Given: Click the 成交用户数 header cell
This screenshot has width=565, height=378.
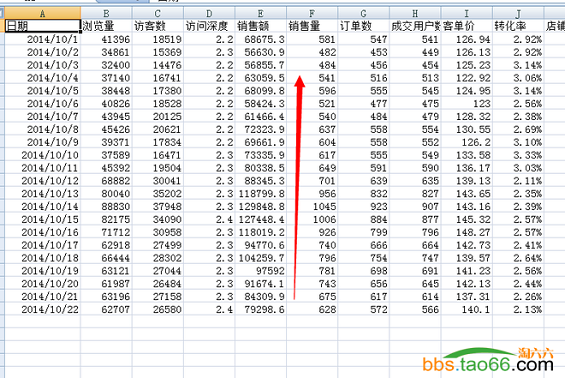Looking at the screenshot, I should (415, 26).
